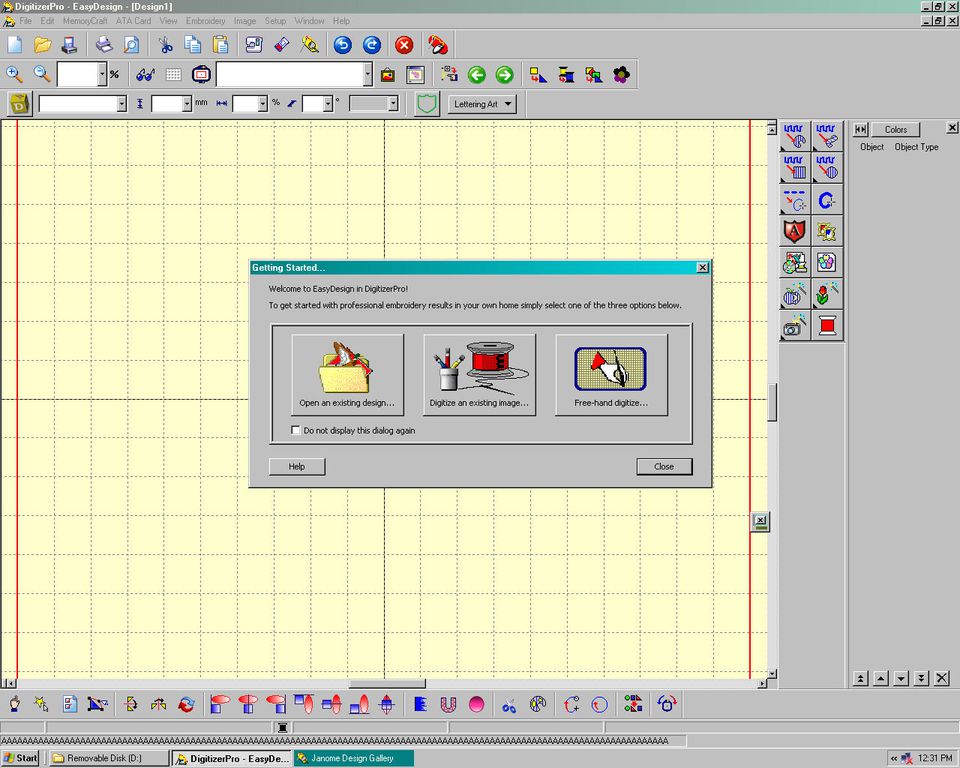Open the letter width percent dropdown
Image resolution: width=960 pixels, height=768 pixels.
(x=263, y=104)
